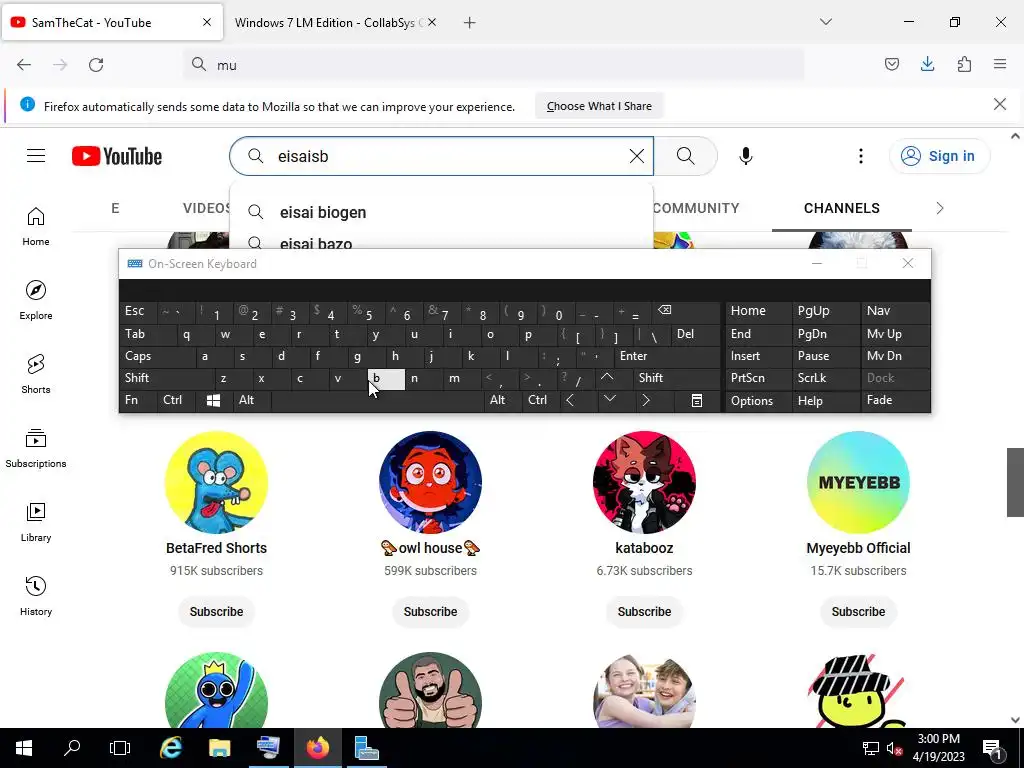This screenshot has width=1024, height=768.
Task: Click the up arrow key on keyboard
Action: 607,377
